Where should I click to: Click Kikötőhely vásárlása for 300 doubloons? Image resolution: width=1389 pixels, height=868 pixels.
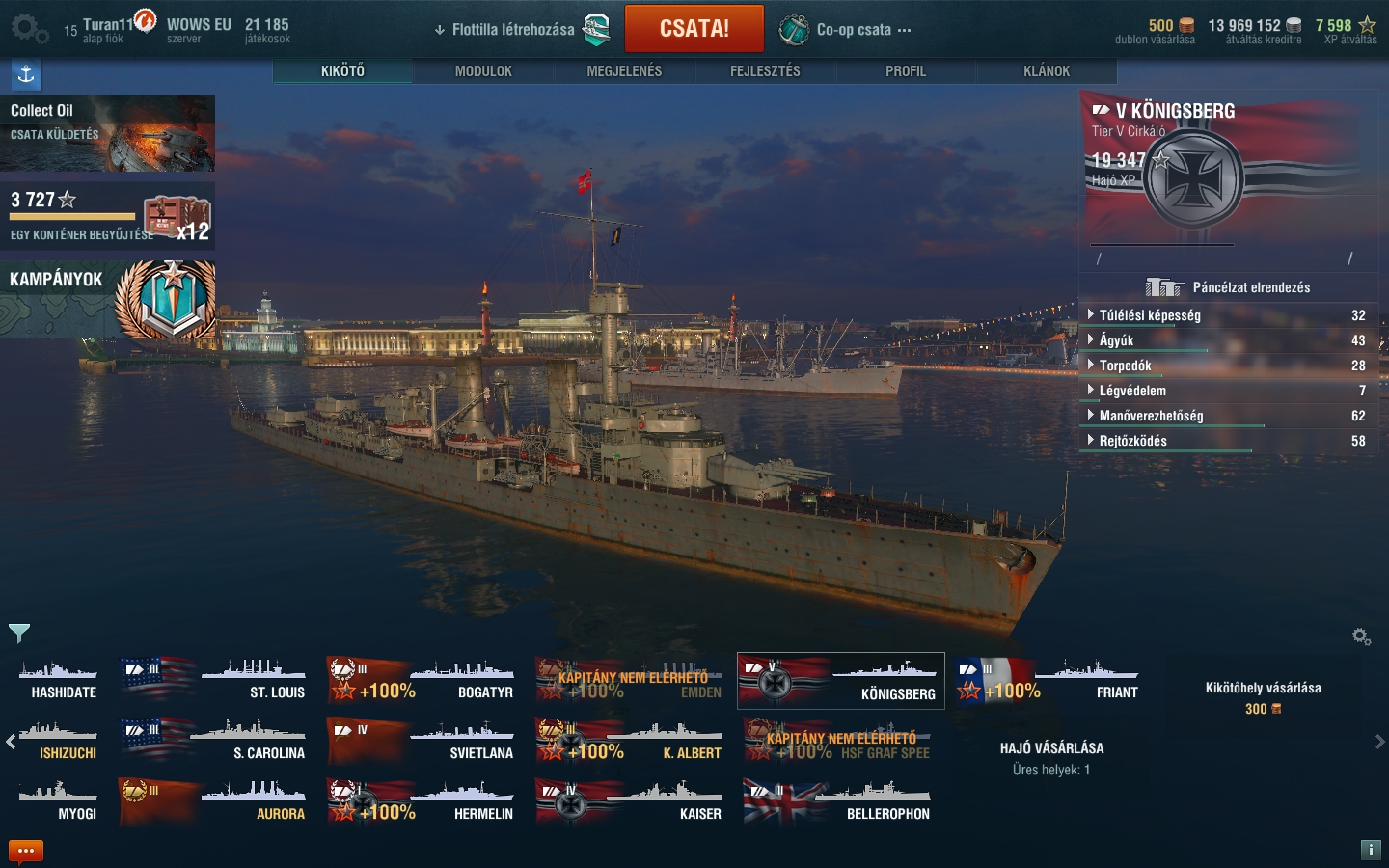(x=1263, y=697)
